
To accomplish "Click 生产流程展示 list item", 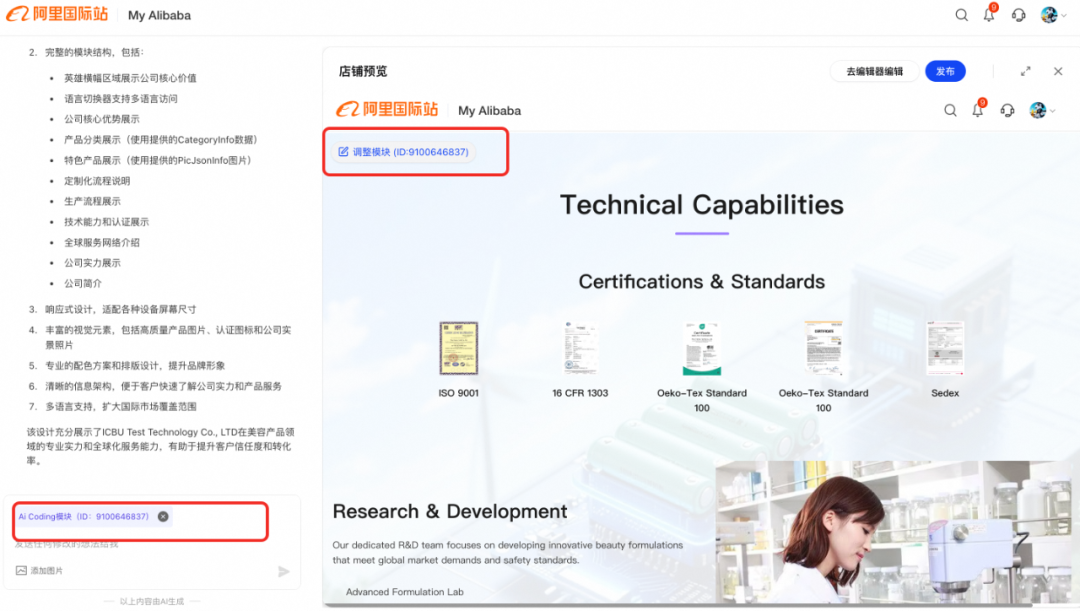I will tap(92, 201).
